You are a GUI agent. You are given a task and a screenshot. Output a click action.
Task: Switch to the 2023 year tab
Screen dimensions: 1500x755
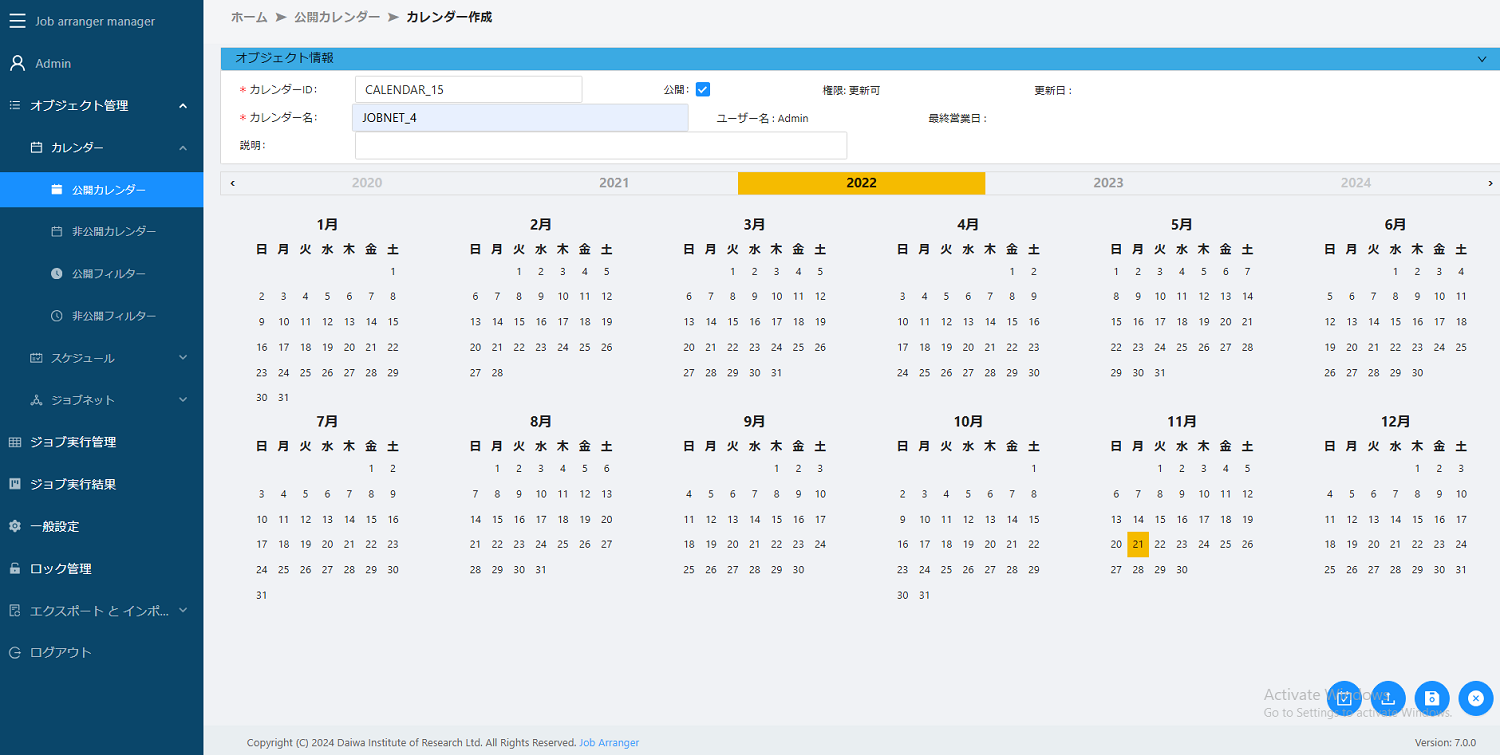[1108, 183]
